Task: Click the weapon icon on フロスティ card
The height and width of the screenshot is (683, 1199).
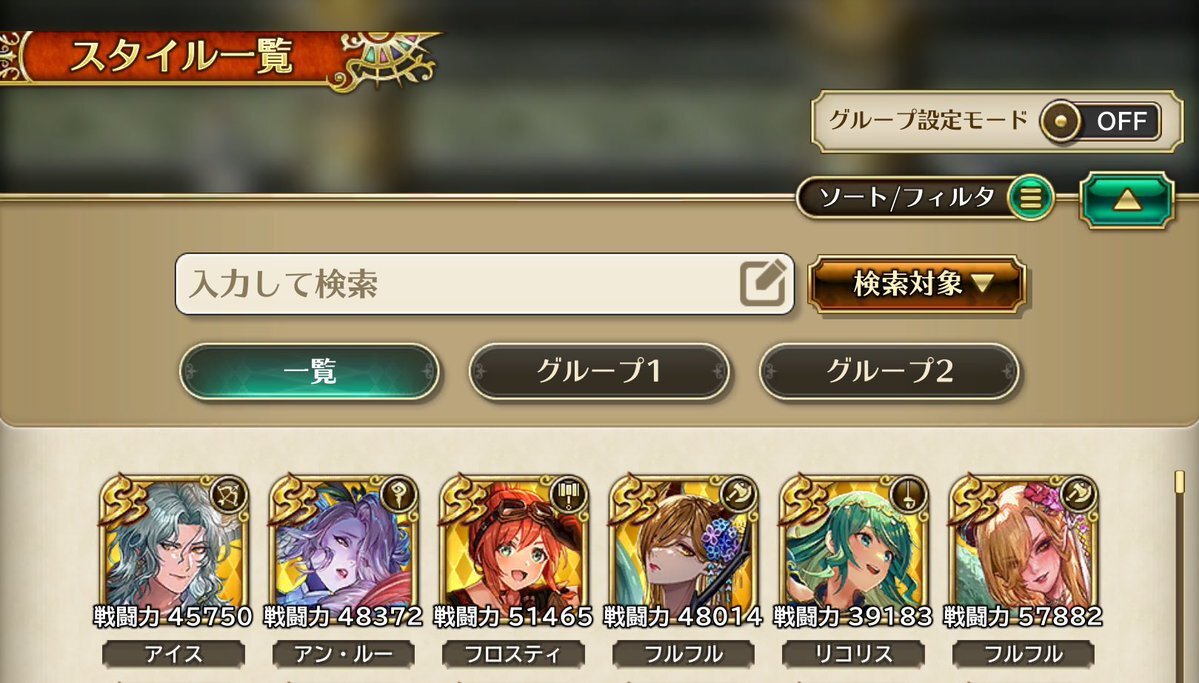Action: (x=568, y=495)
